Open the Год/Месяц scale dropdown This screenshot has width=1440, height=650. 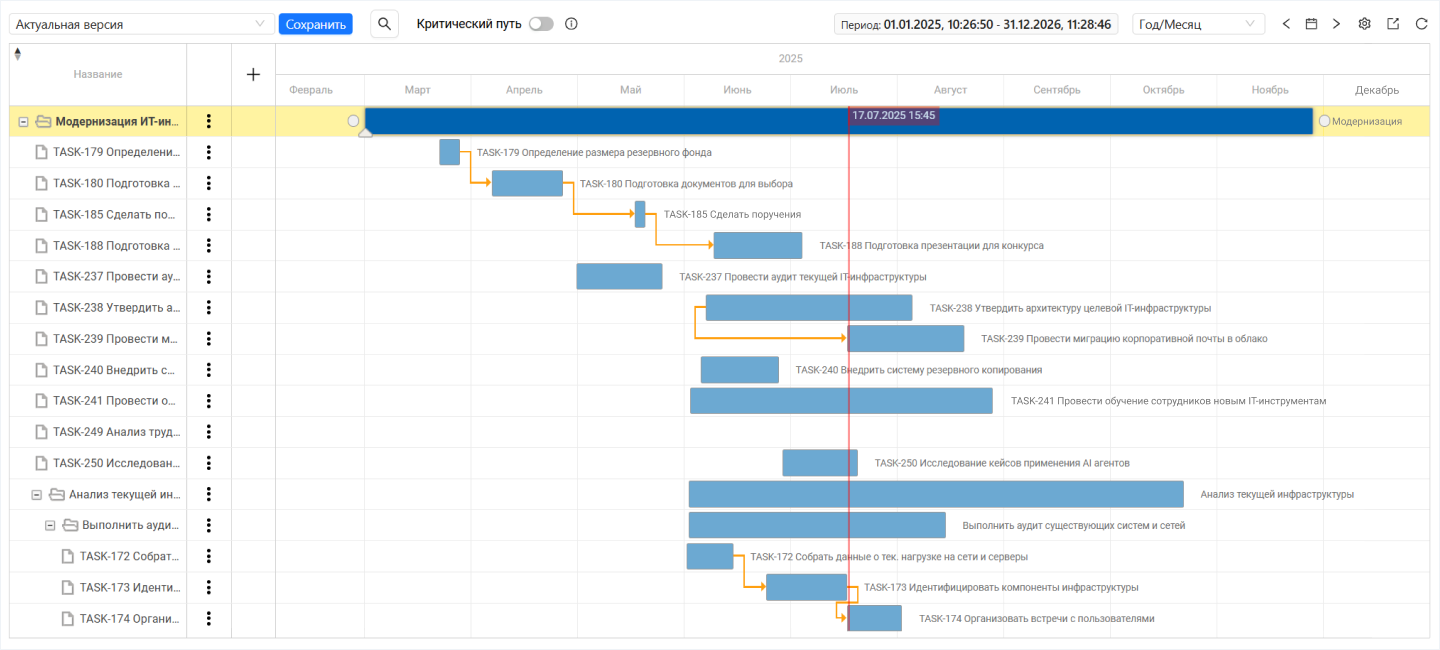point(1198,24)
